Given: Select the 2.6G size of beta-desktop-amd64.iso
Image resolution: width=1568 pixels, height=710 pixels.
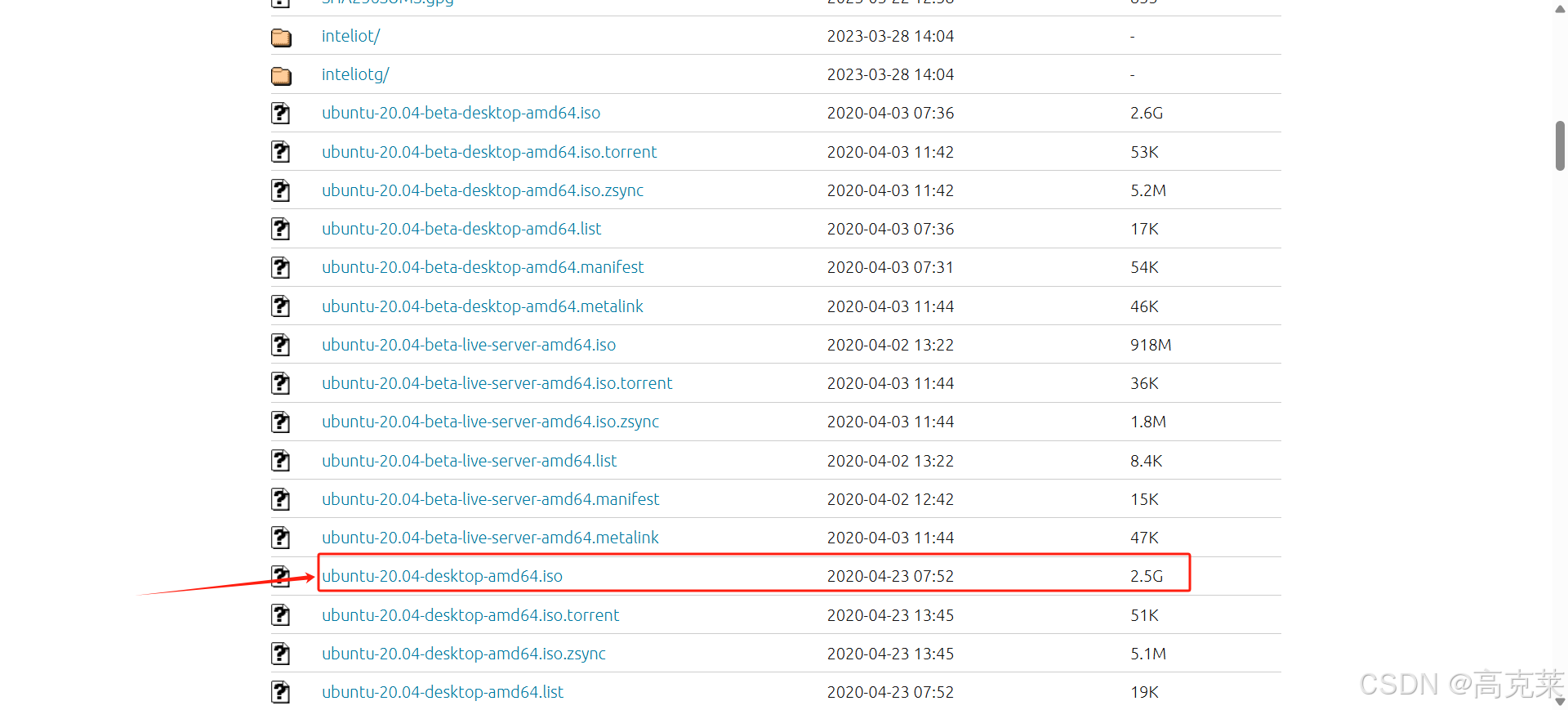Looking at the screenshot, I should tap(1147, 113).
